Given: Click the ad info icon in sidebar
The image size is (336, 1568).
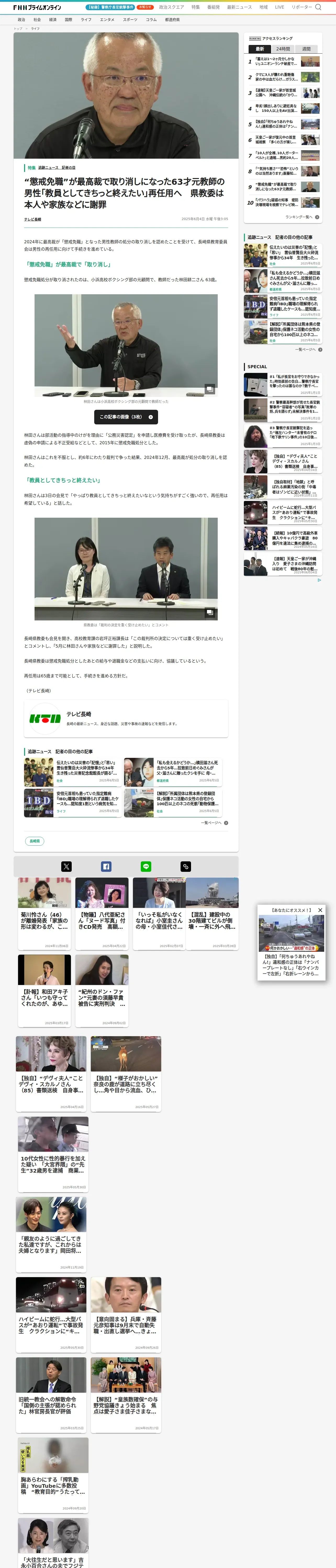Looking at the screenshot, I should 319,580.
